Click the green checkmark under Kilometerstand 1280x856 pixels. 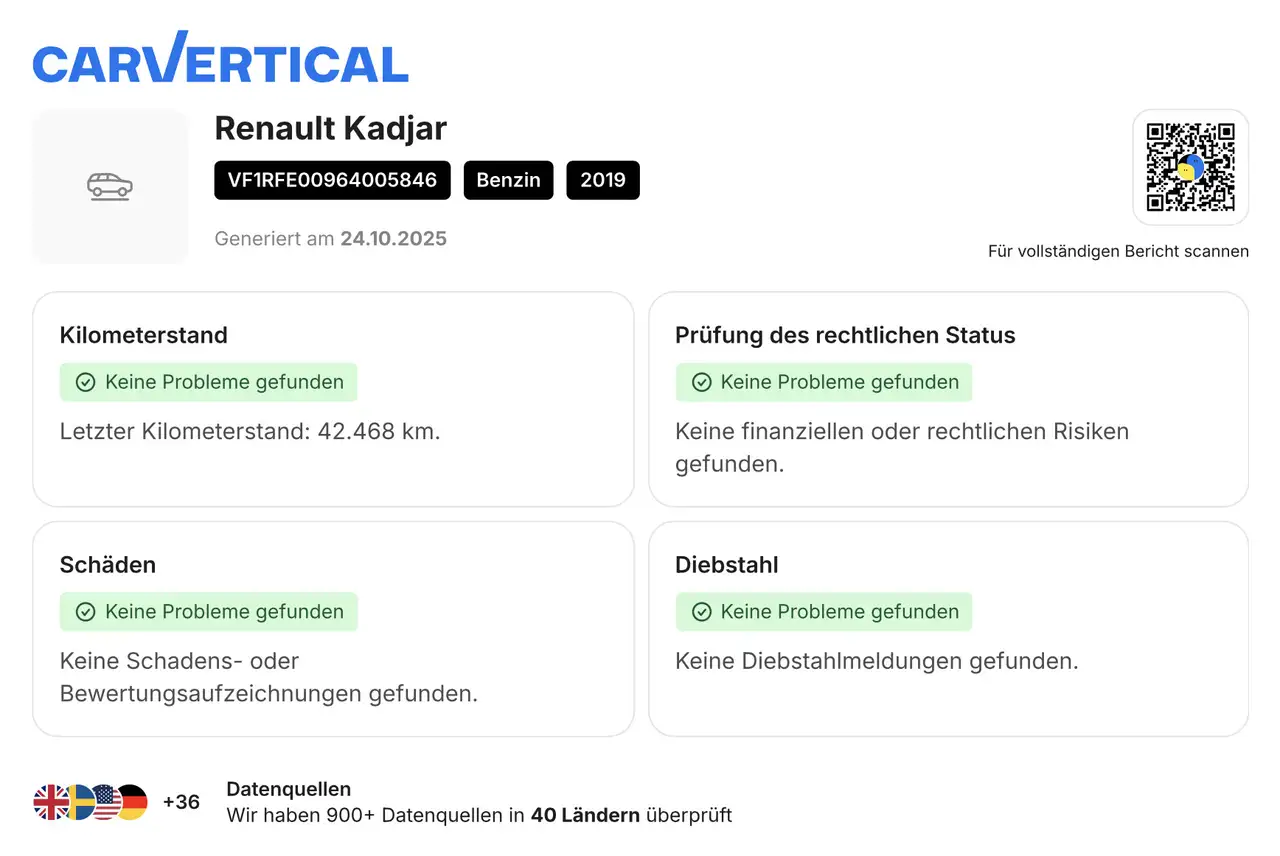coord(86,382)
